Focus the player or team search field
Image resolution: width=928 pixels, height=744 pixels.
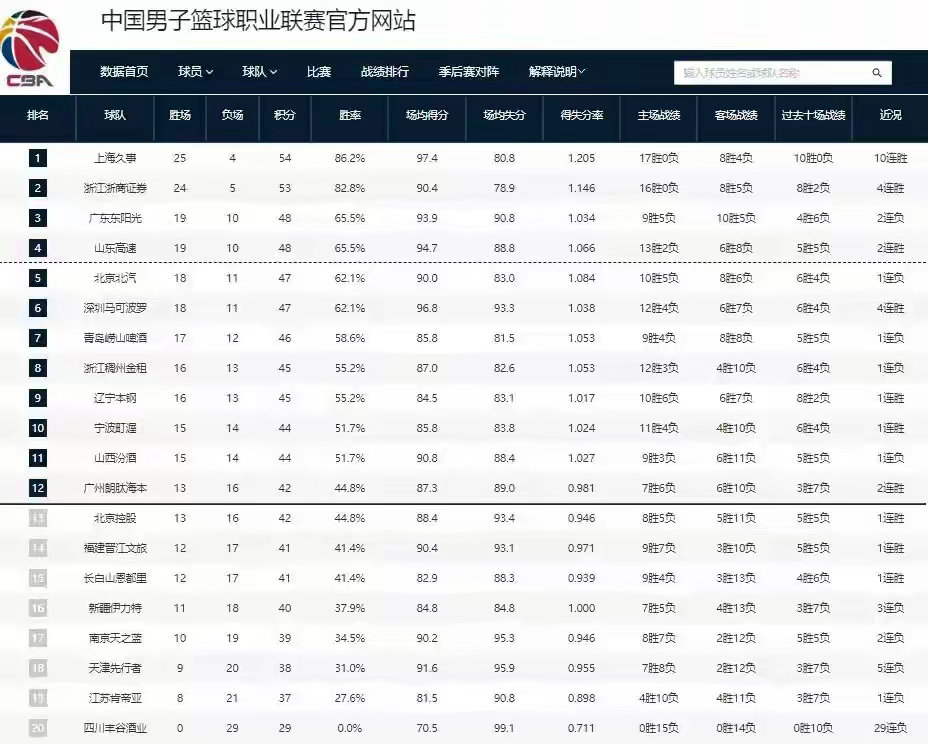pyautogui.click(x=782, y=73)
